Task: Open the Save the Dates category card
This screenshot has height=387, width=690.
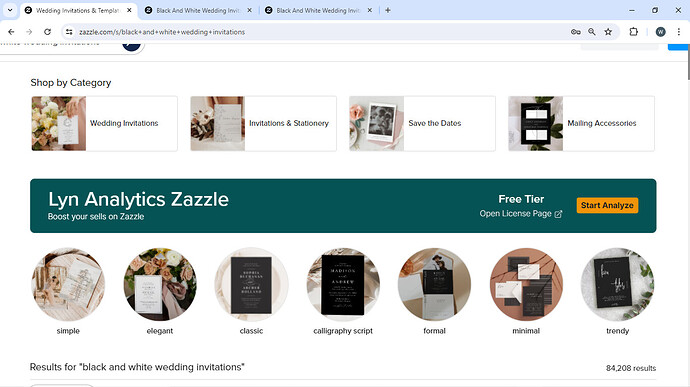Action: click(422, 123)
